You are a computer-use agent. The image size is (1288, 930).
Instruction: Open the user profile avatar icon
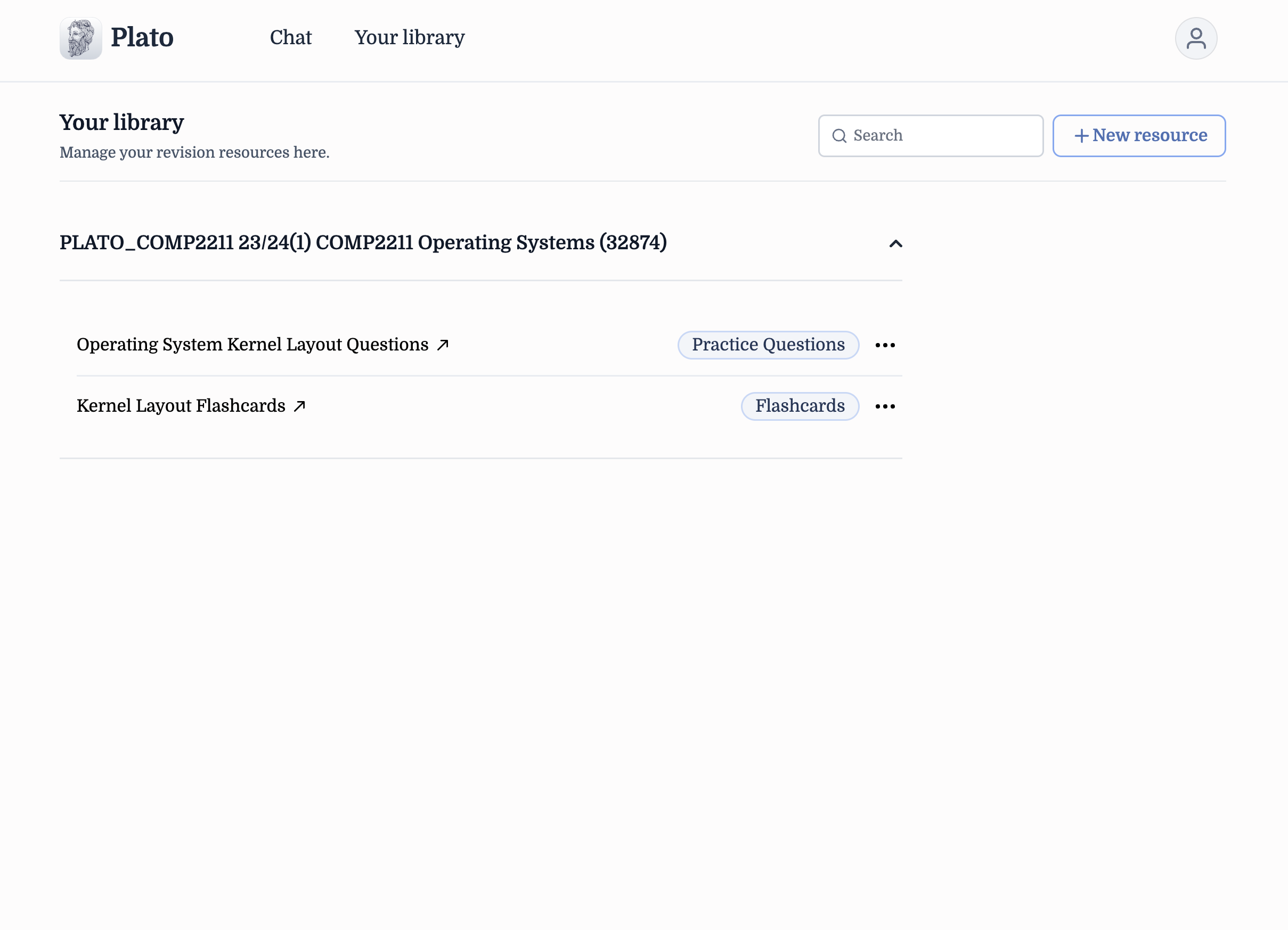click(x=1195, y=38)
